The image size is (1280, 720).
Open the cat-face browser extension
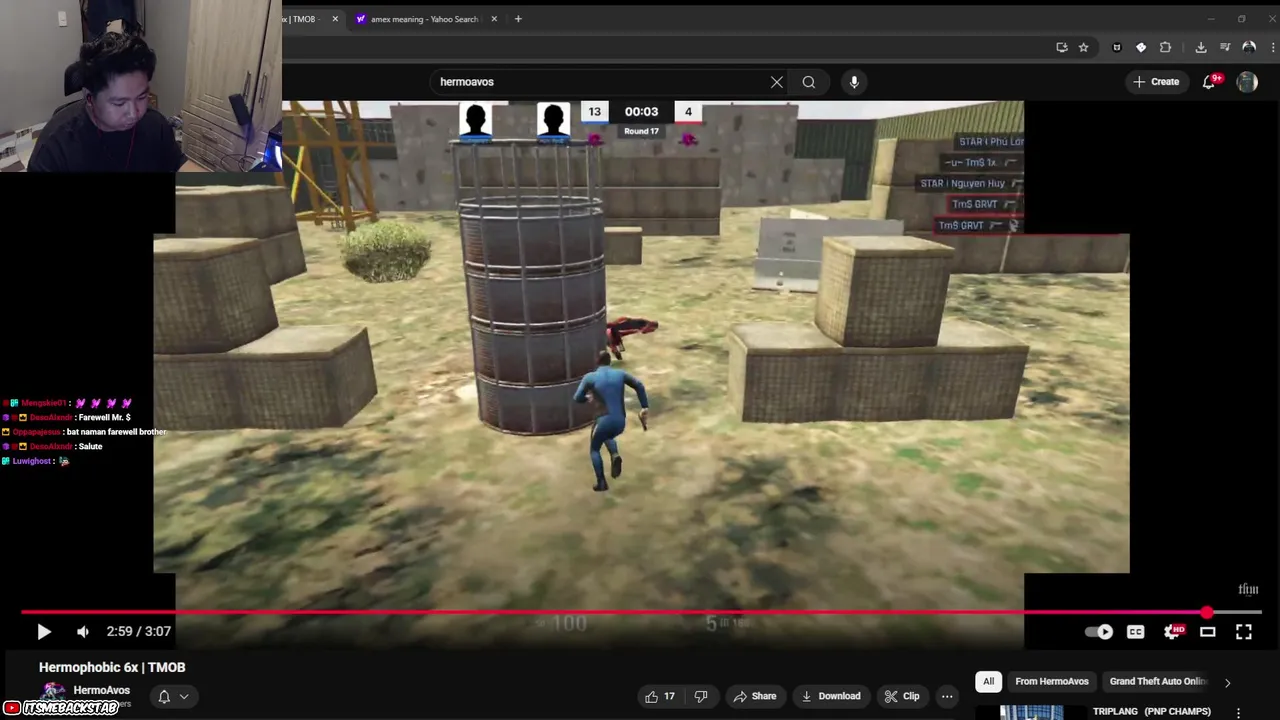pos(1117,47)
